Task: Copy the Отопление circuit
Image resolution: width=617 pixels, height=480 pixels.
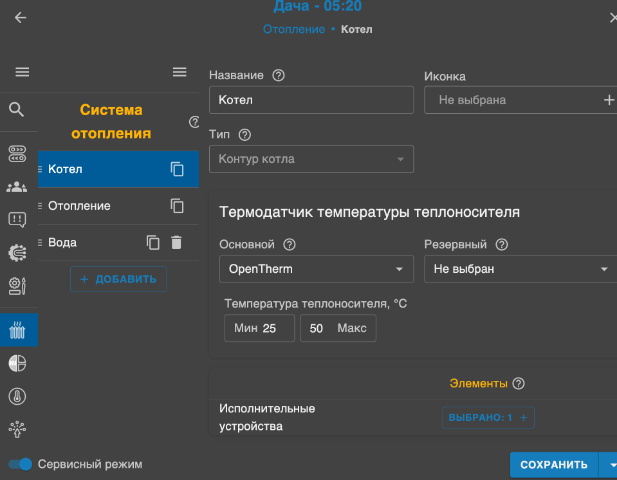Action: (x=177, y=206)
